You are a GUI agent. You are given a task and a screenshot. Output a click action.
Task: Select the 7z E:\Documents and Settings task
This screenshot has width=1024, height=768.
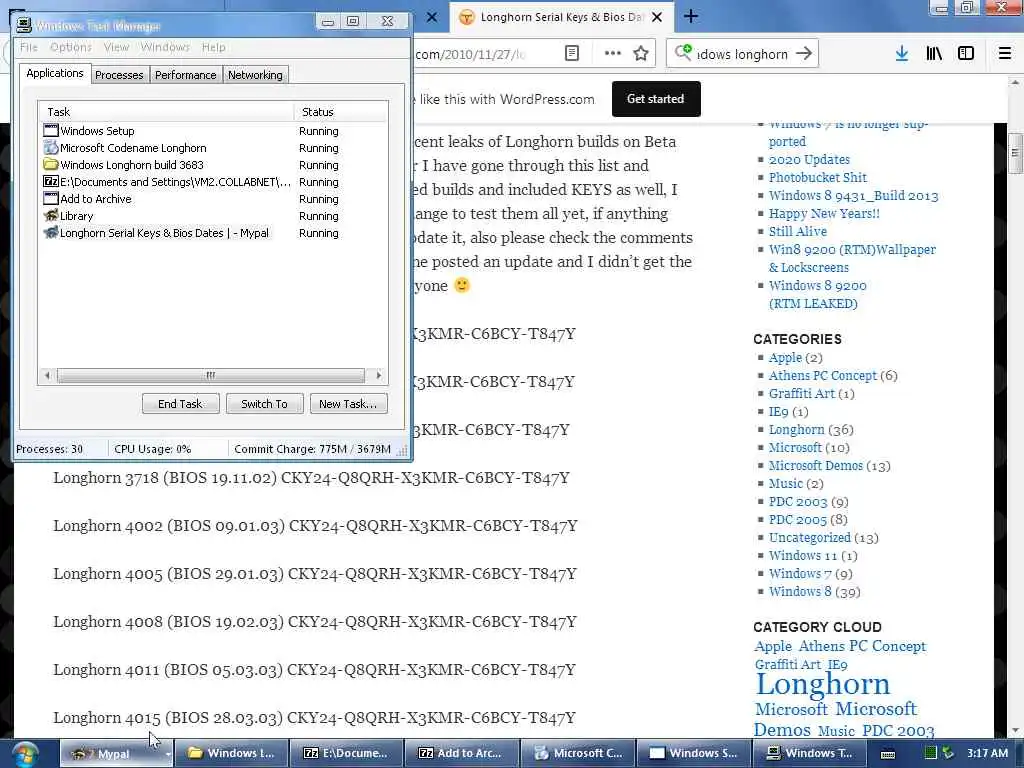pos(212,182)
